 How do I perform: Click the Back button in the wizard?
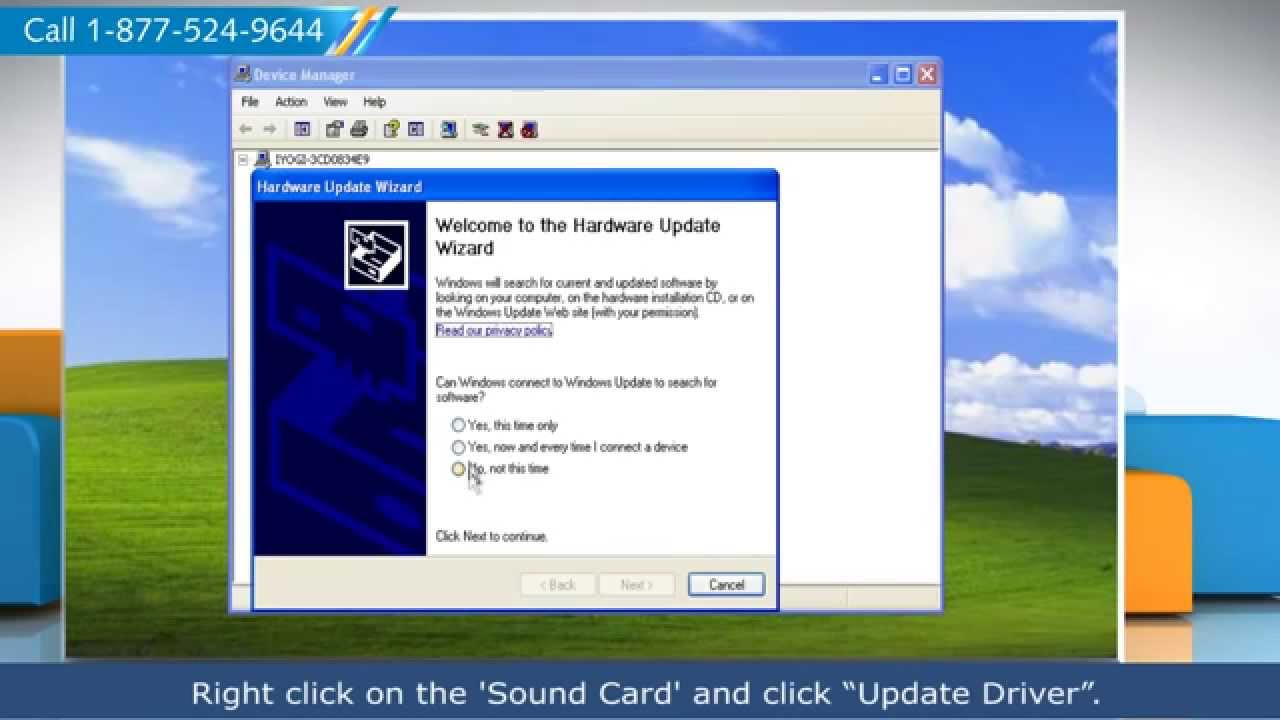(x=558, y=585)
